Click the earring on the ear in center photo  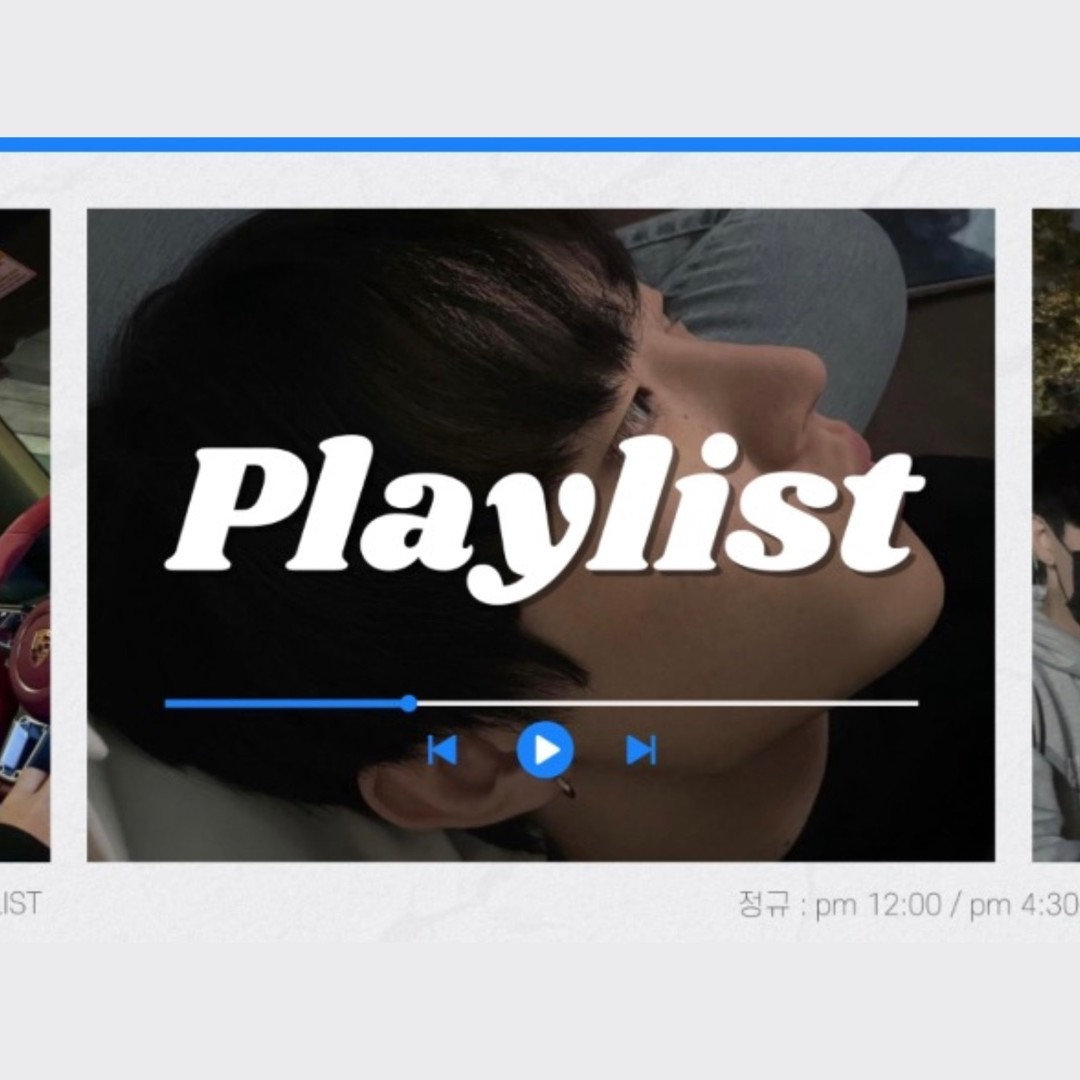(566, 789)
